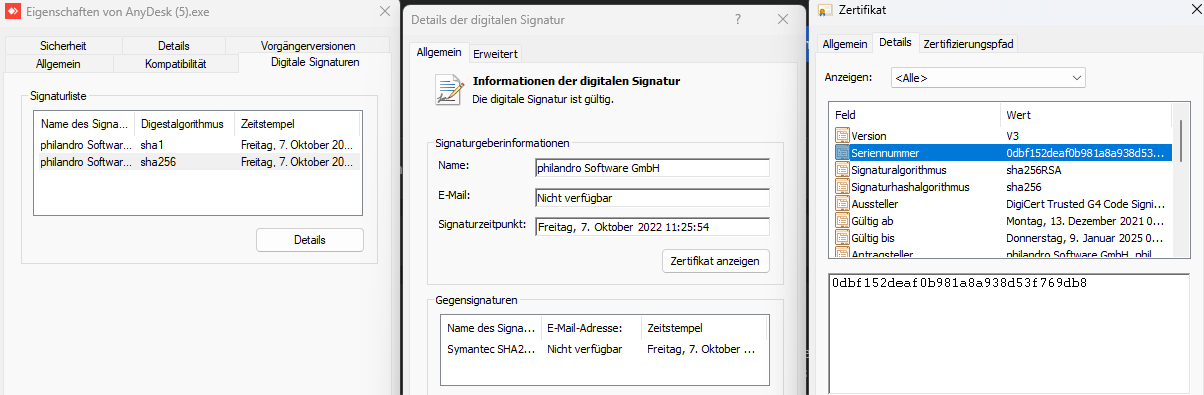Image resolution: width=1204 pixels, height=395 pixels.
Task: Click the Details button under Signaturliste
Action: pos(310,240)
